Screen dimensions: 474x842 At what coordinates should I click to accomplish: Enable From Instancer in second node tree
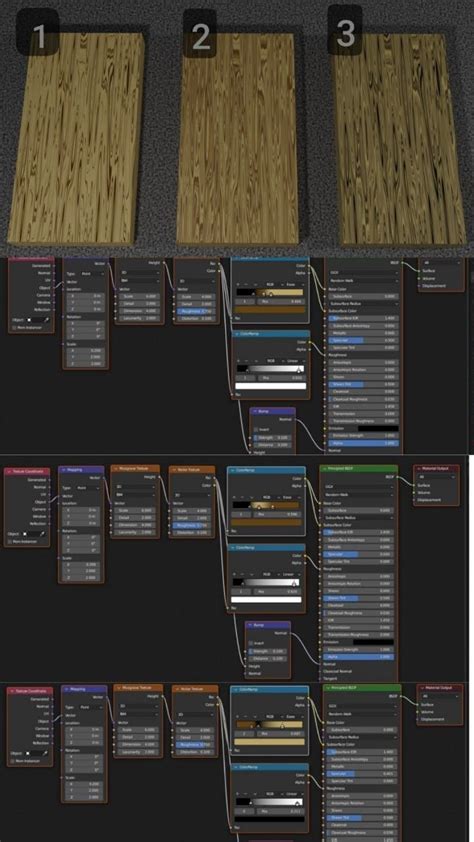click(11, 542)
